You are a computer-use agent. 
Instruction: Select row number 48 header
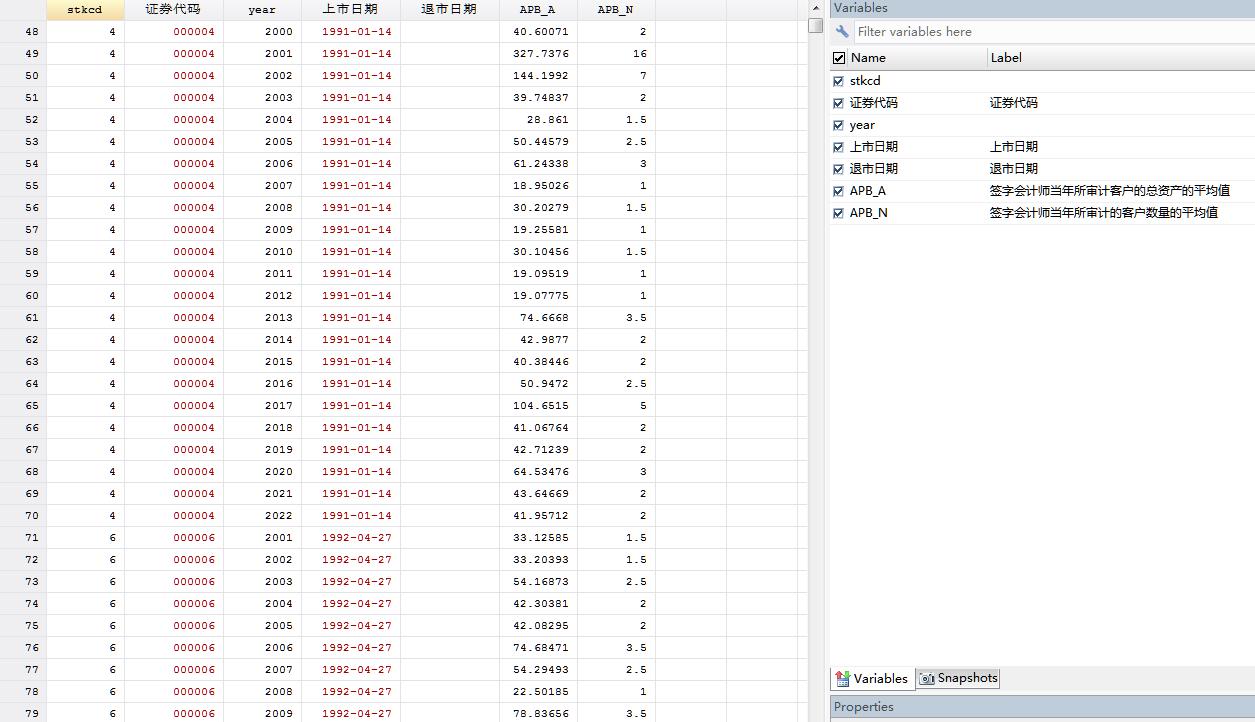point(23,32)
